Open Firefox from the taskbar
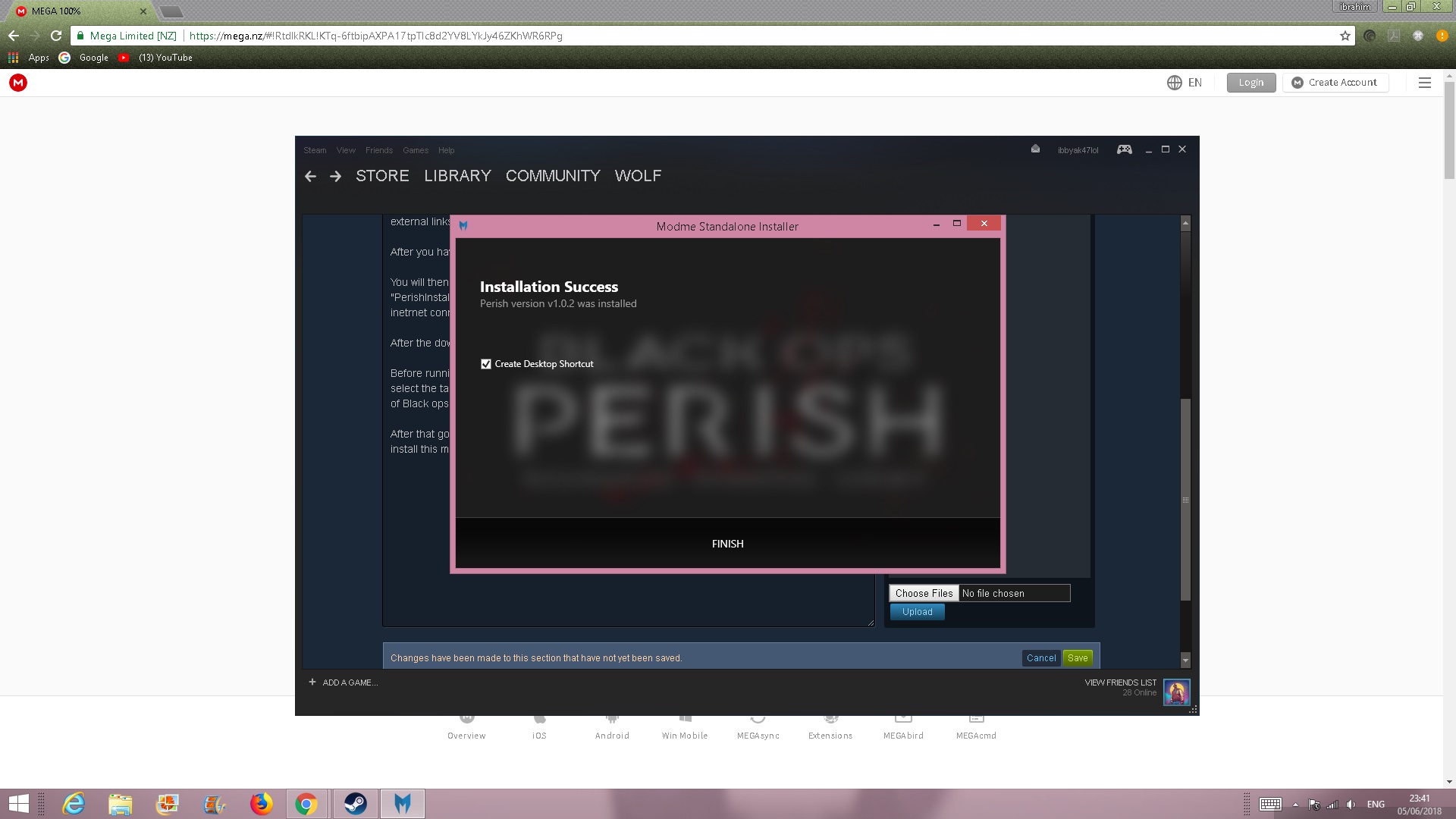 (261, 803)
